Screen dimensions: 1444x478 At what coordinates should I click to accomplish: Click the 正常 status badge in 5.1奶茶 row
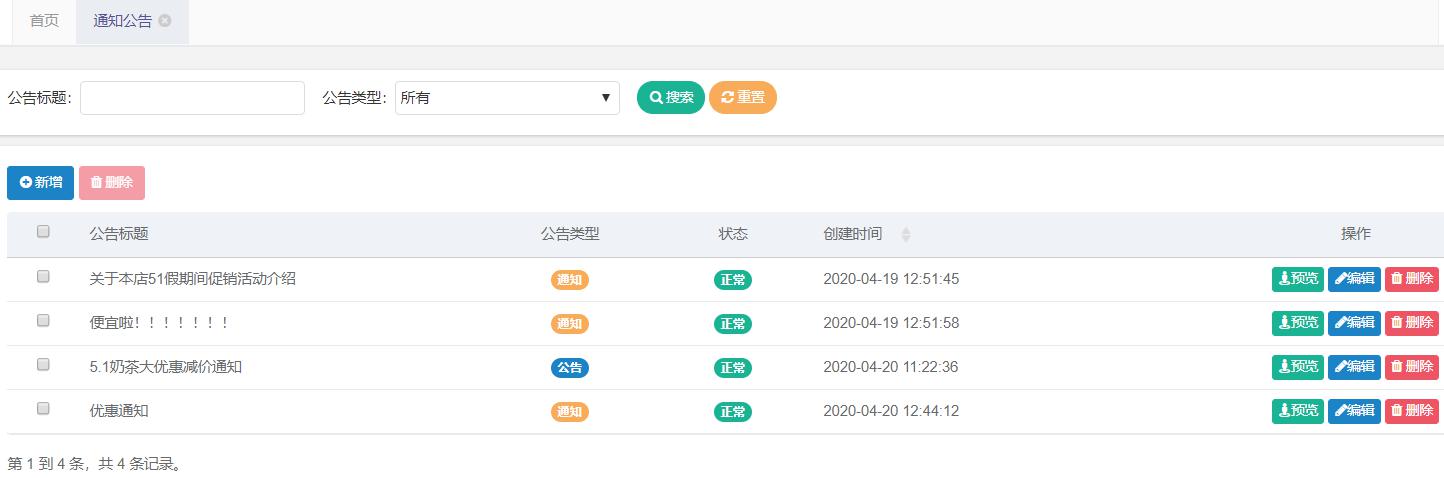733,368
